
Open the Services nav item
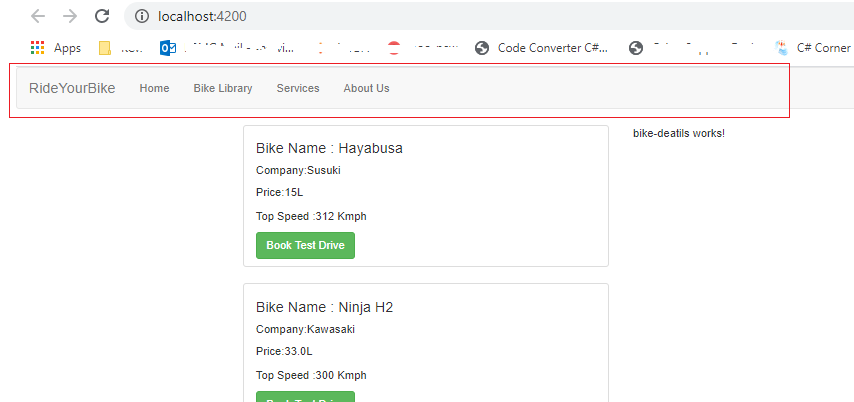pos(298,88)
